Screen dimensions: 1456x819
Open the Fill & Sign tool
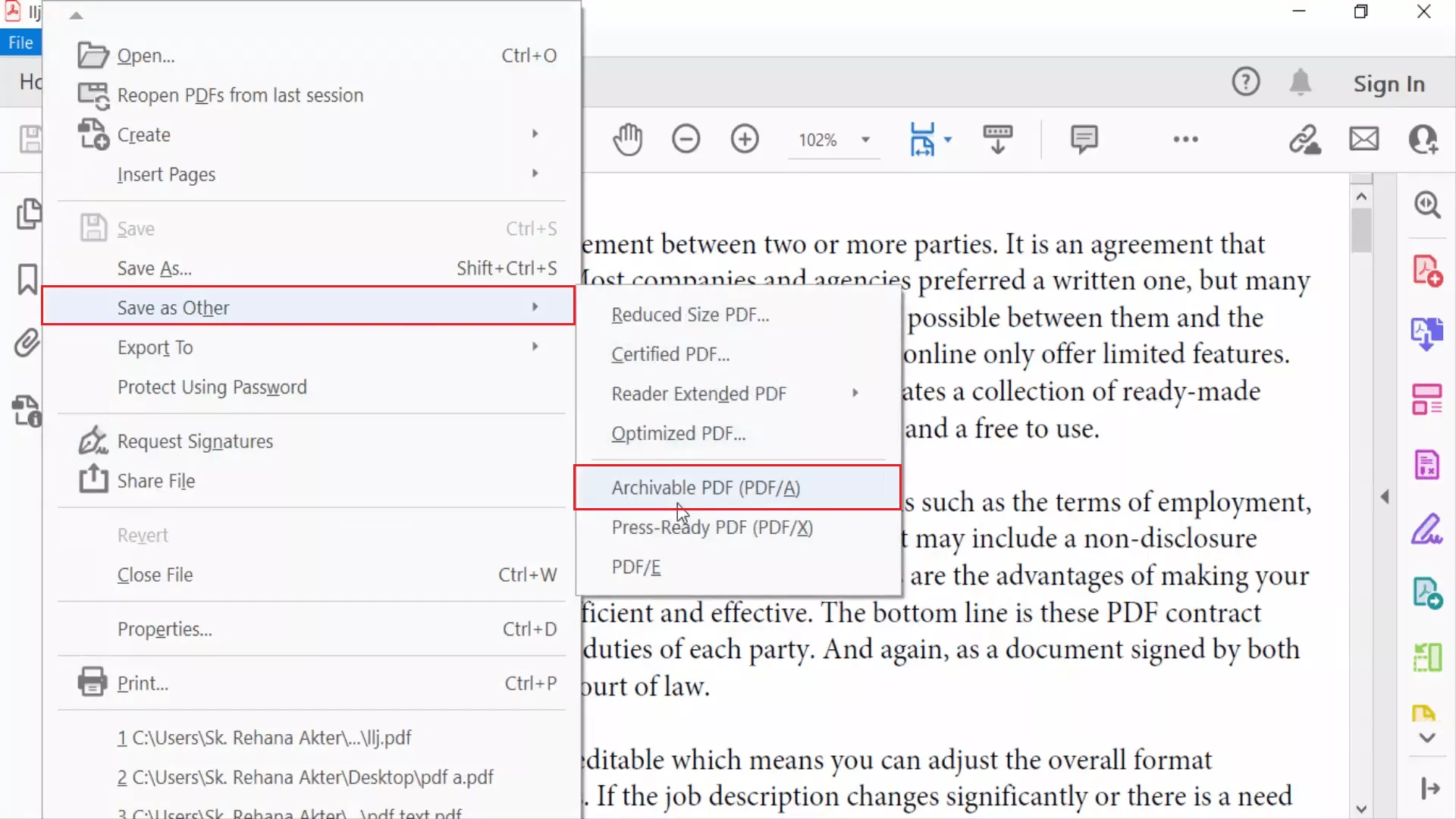point(1426,529)
